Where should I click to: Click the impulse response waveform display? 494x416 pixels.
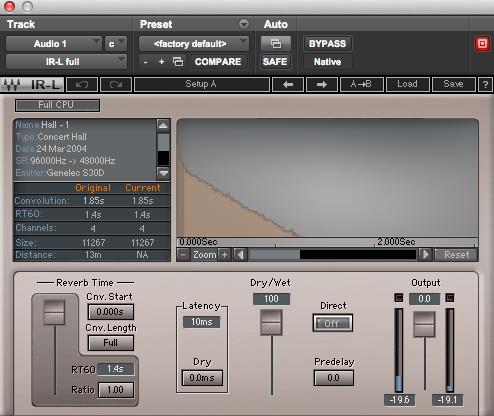327,178
